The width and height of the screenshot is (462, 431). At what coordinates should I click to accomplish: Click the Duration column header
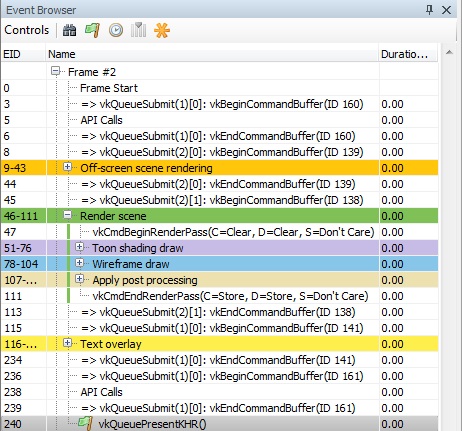[x=408, y=54]
